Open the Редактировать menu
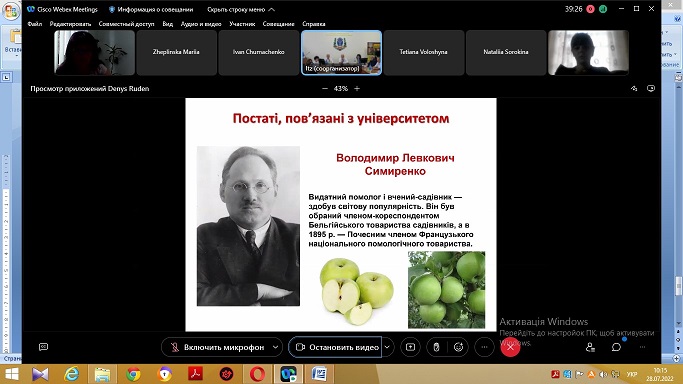 click(x=70, y=24)
